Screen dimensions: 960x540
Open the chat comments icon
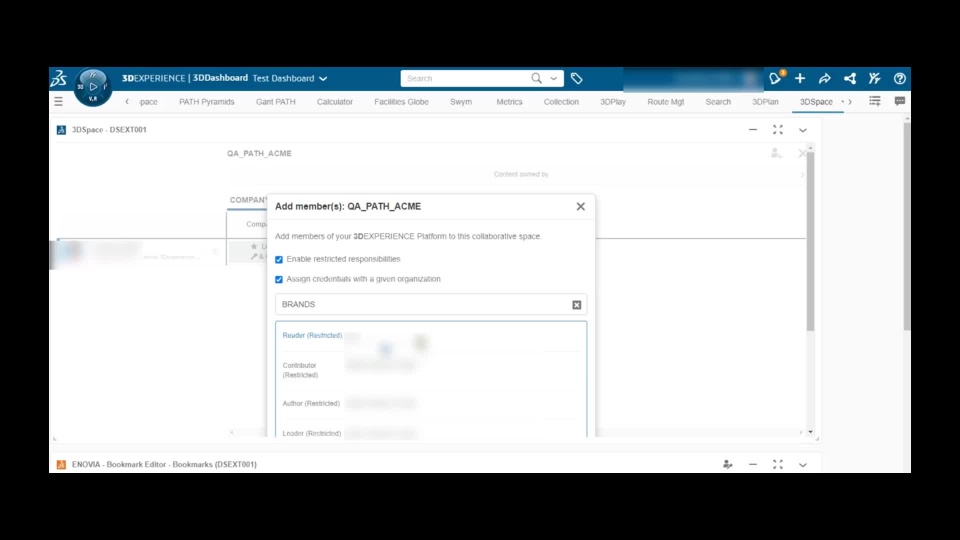[899, 101]
